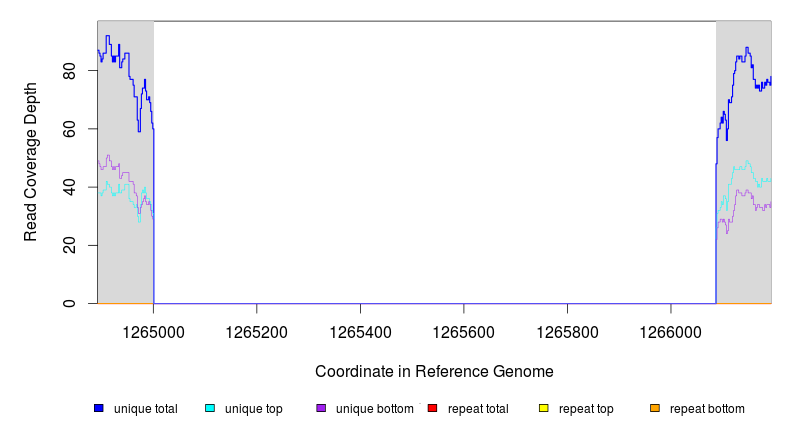Click the right gray shaded coverage region
The image size is (792, 432).
745,260
